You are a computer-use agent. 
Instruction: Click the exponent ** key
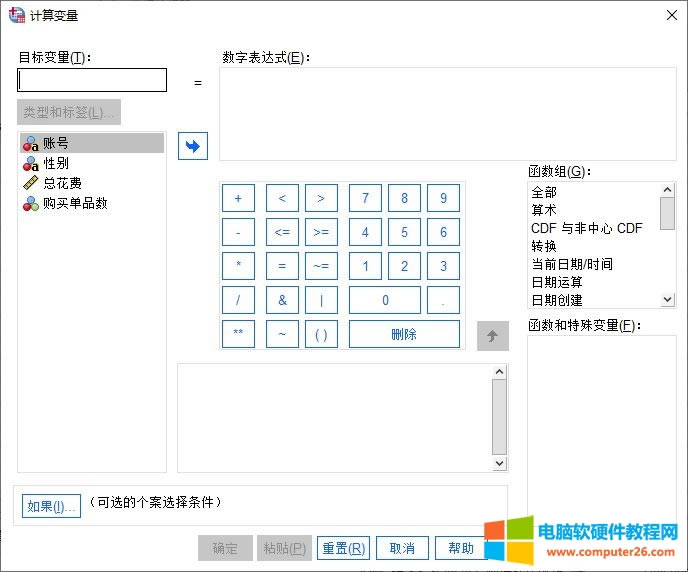click(238, 334)
